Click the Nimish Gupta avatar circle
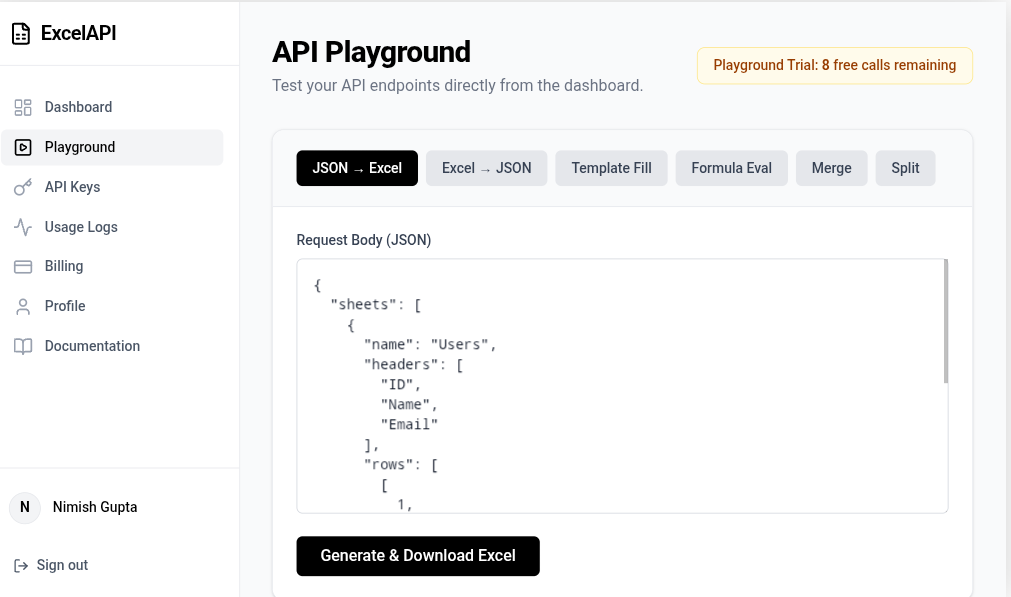This screenshot has height=597, width=1011. click(25, 507)
